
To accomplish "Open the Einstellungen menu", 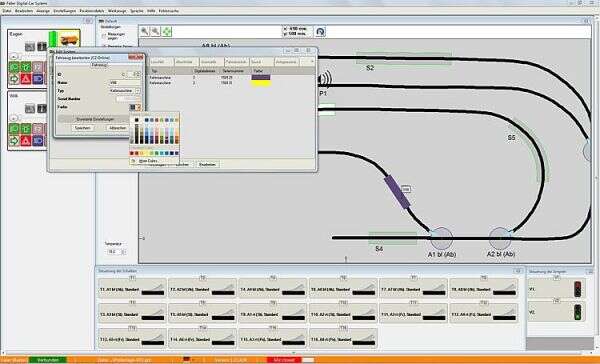I will point(65,11).
